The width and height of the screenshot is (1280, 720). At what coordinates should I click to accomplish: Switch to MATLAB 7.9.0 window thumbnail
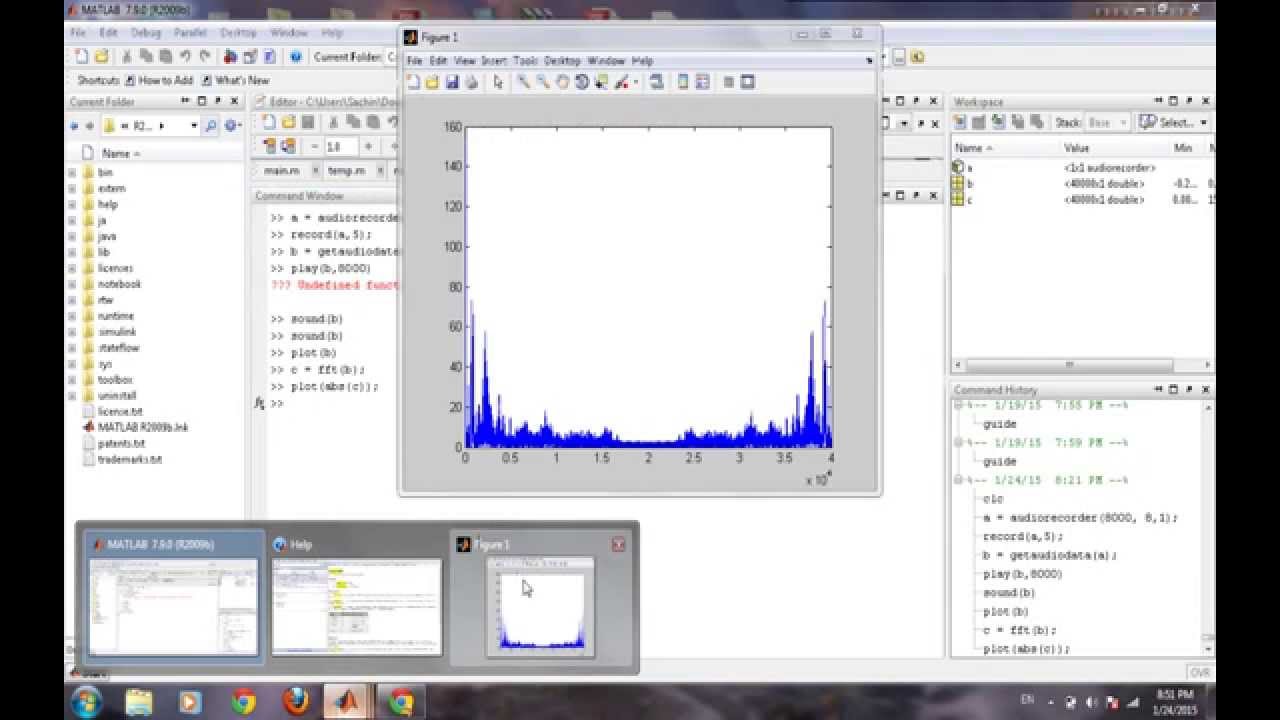(173, 599)
